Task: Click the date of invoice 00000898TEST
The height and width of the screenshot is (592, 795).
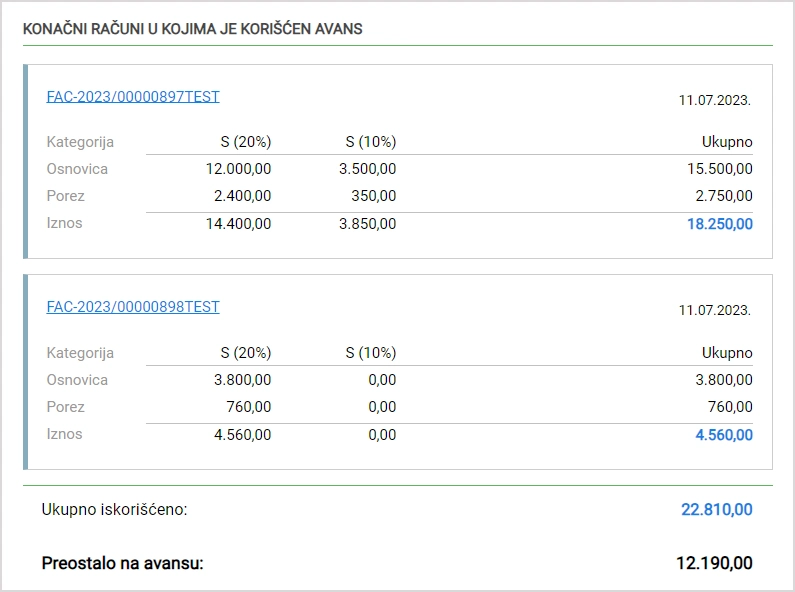Action: [x=714, y=310]
